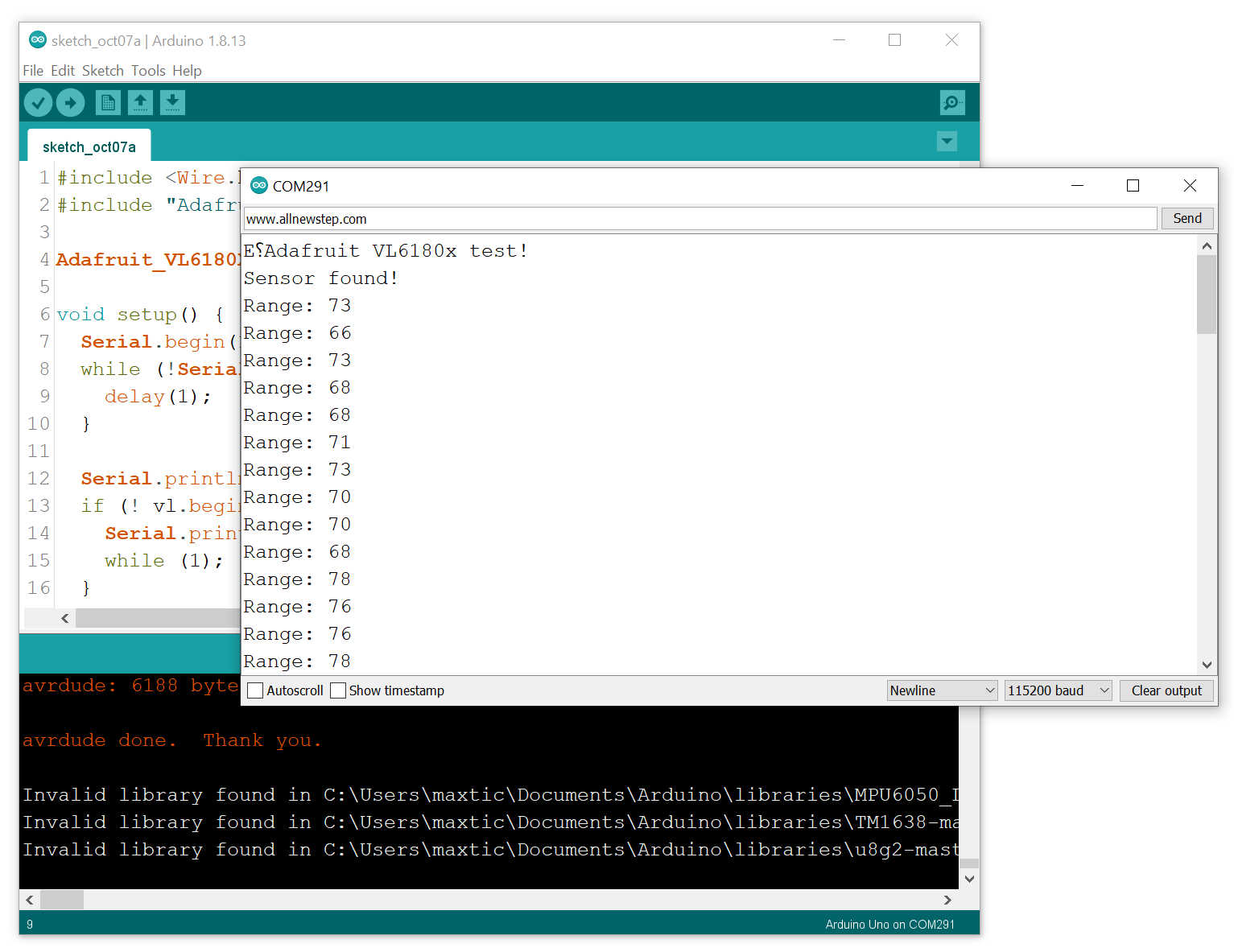Click the console horizontal scrollbar thumb
Image resolution: width=1234 pixels, height=952 pixels.
[62, 900]
